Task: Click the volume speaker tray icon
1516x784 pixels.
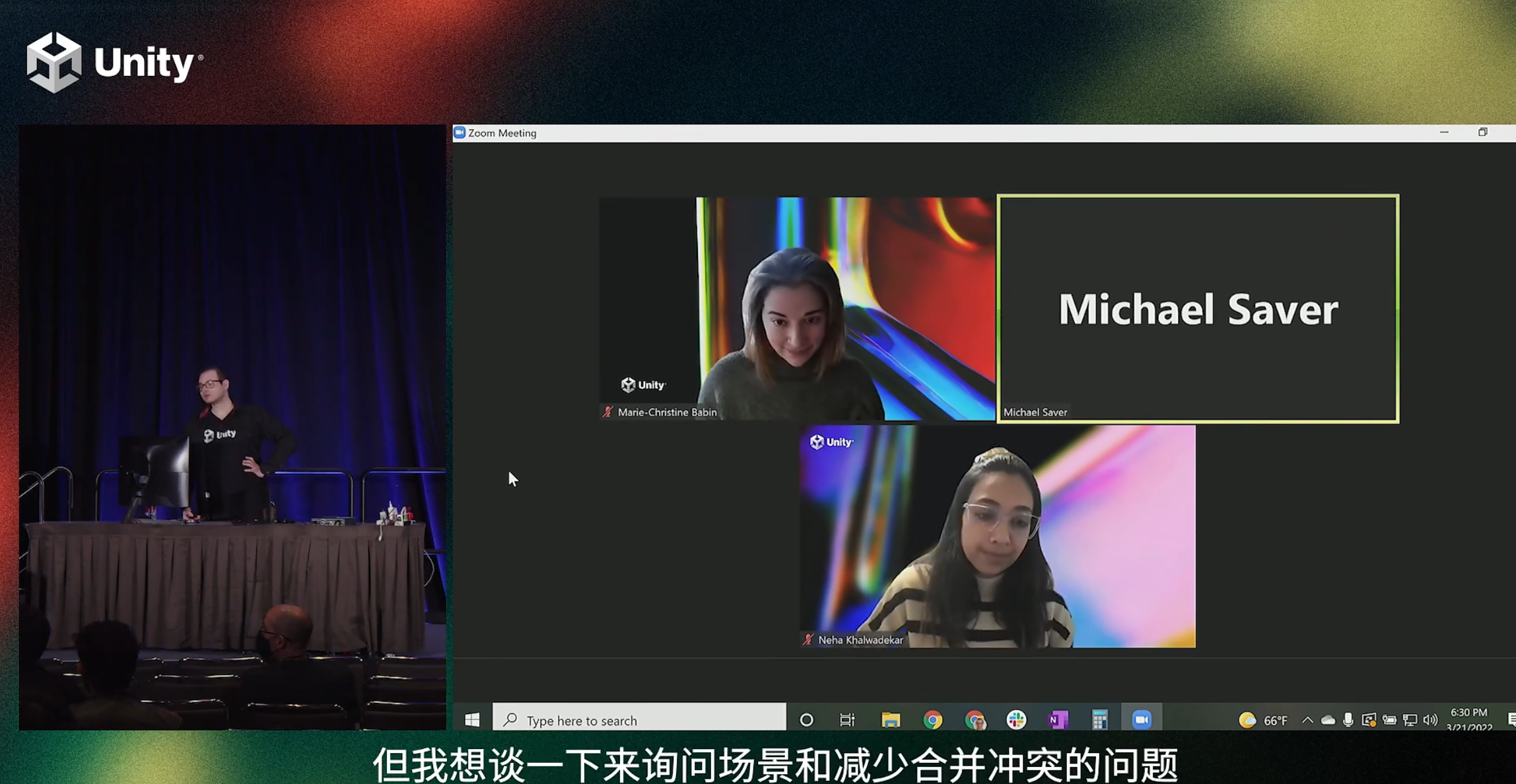Action: pos(1430,720)
